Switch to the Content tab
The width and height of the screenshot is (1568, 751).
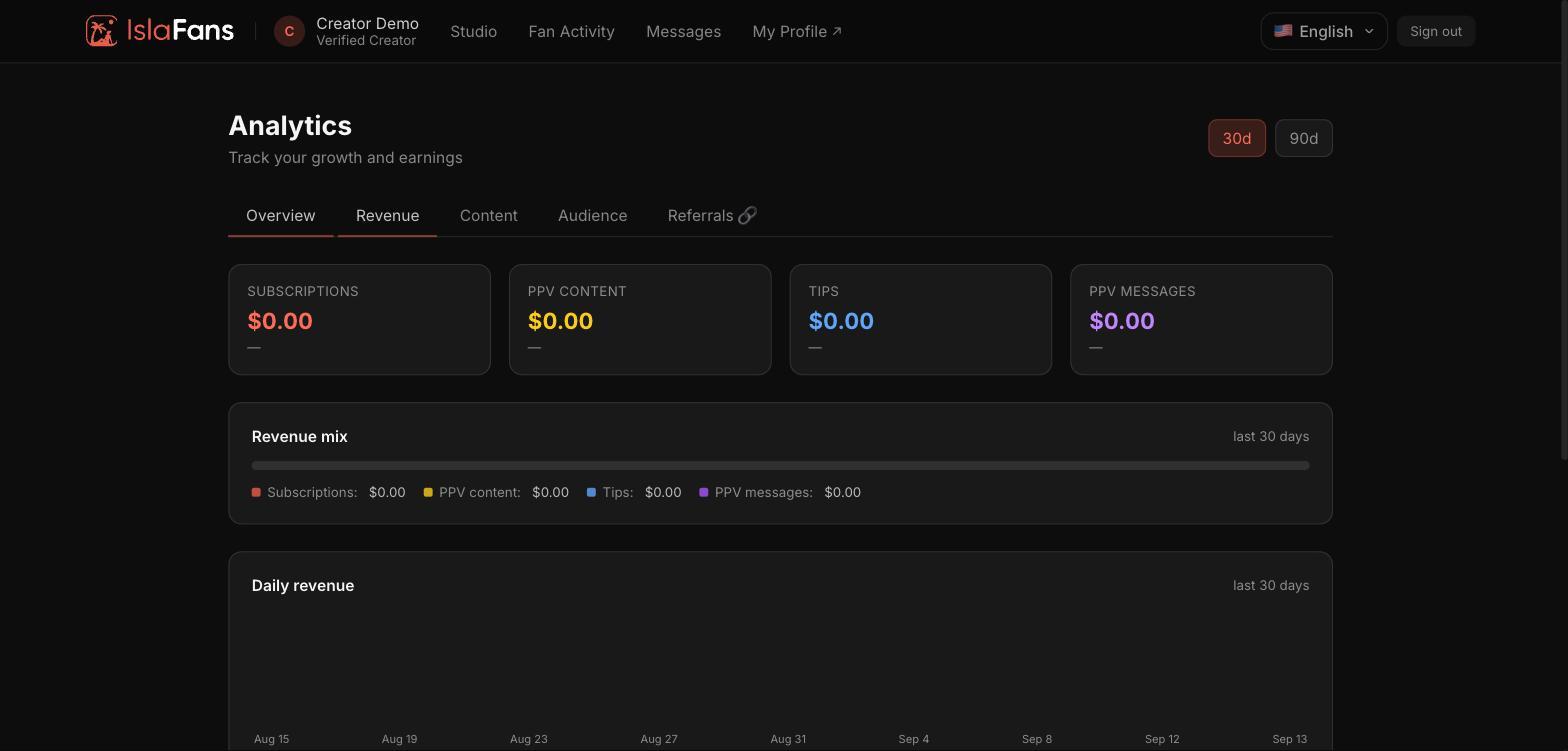coord(489,216)
